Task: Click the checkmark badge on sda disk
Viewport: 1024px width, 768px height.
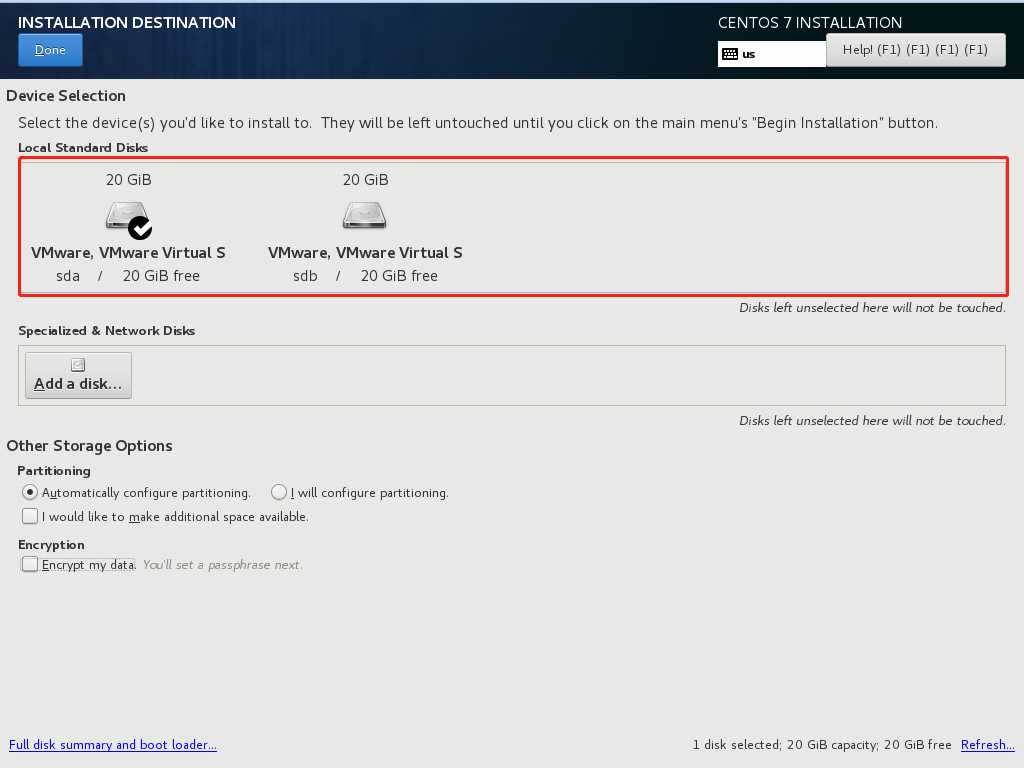Action: pyautogui.click(x=140, y=228)
